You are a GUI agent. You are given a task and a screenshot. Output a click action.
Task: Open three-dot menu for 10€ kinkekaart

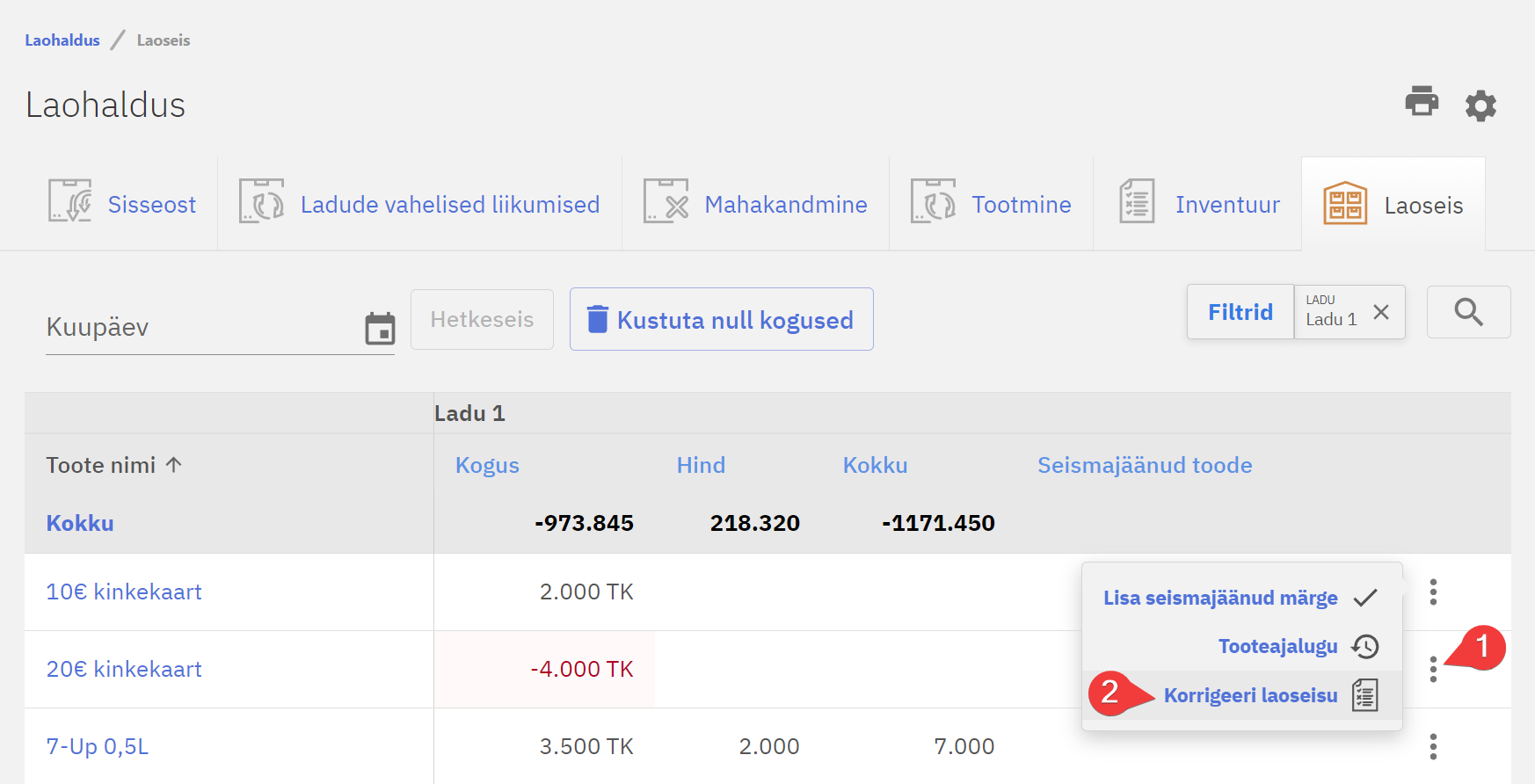(x=1433, y=592)
